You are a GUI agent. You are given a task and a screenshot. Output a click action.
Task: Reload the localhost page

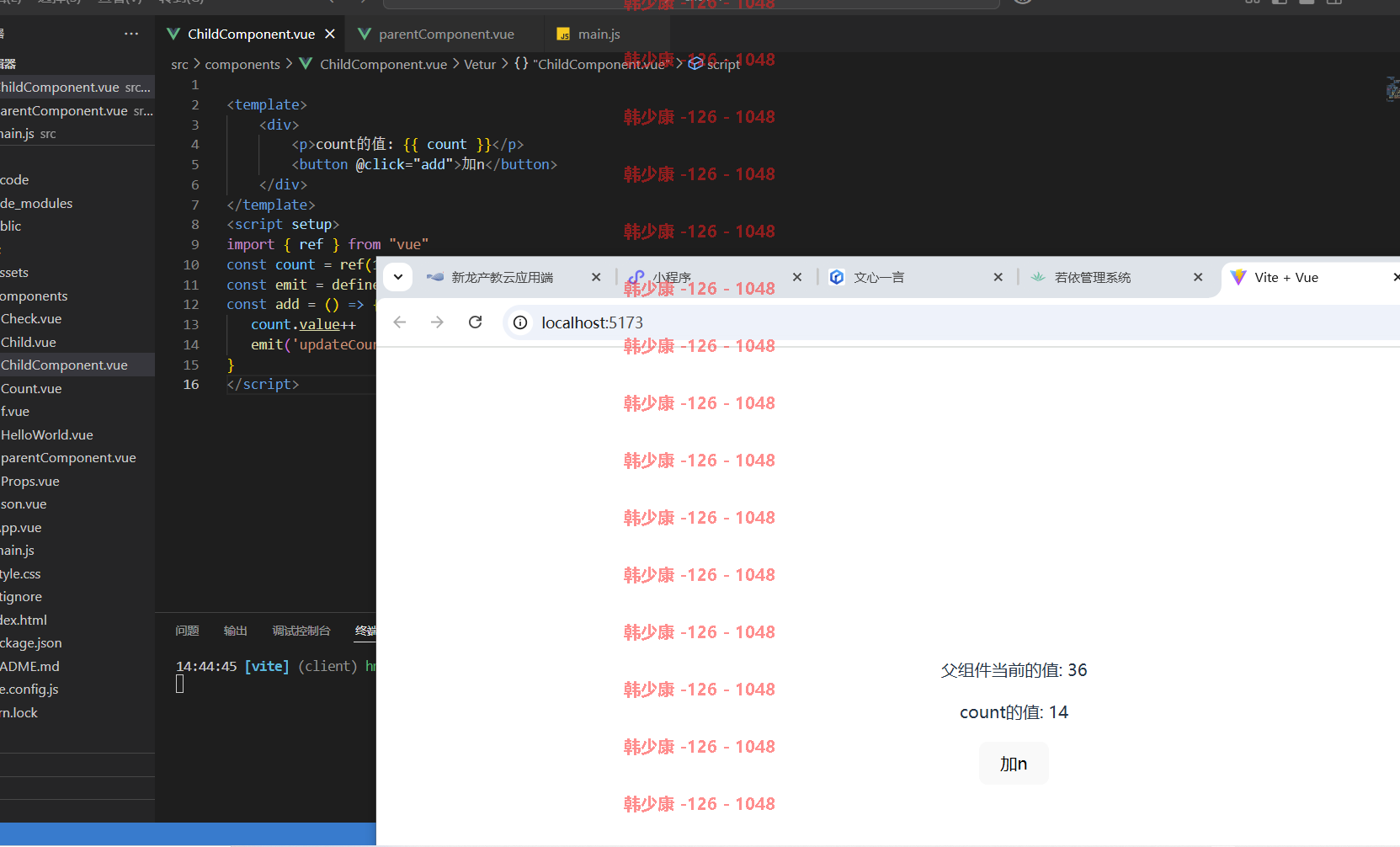click(475, 322)
